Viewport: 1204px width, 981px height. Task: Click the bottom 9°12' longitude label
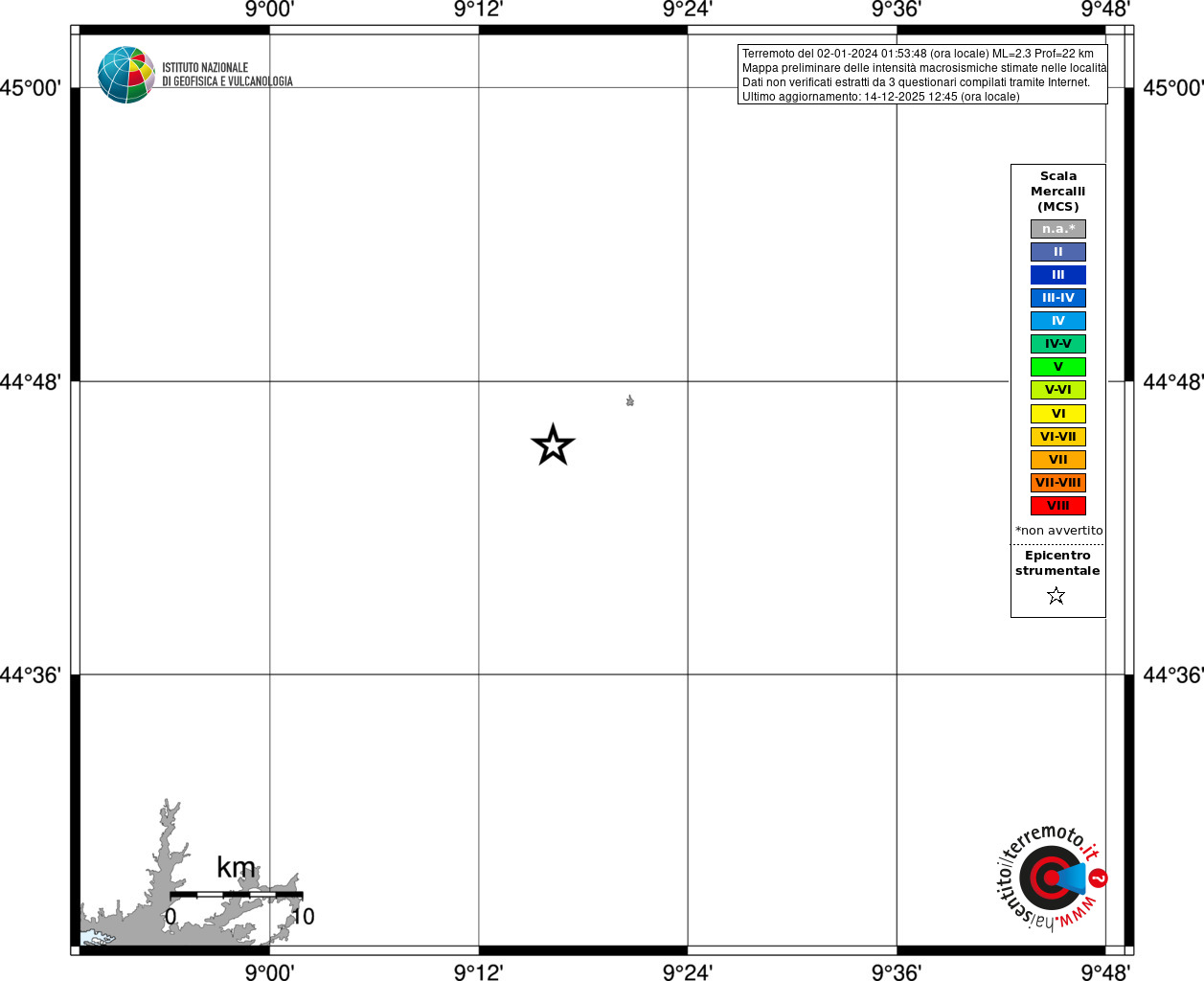click(478, 972)
